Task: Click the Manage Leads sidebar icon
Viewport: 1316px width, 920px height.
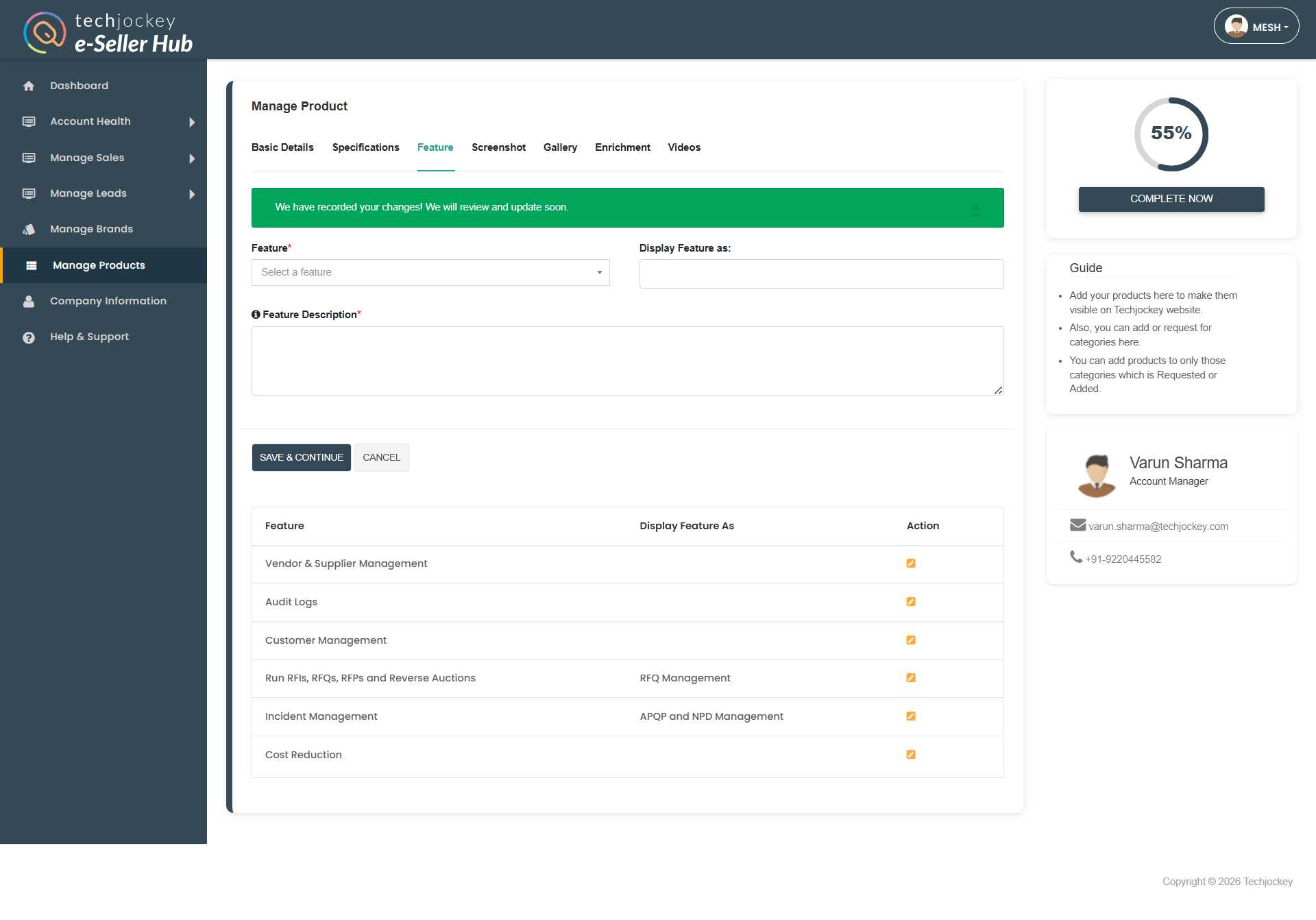Action: click(29, 193)
